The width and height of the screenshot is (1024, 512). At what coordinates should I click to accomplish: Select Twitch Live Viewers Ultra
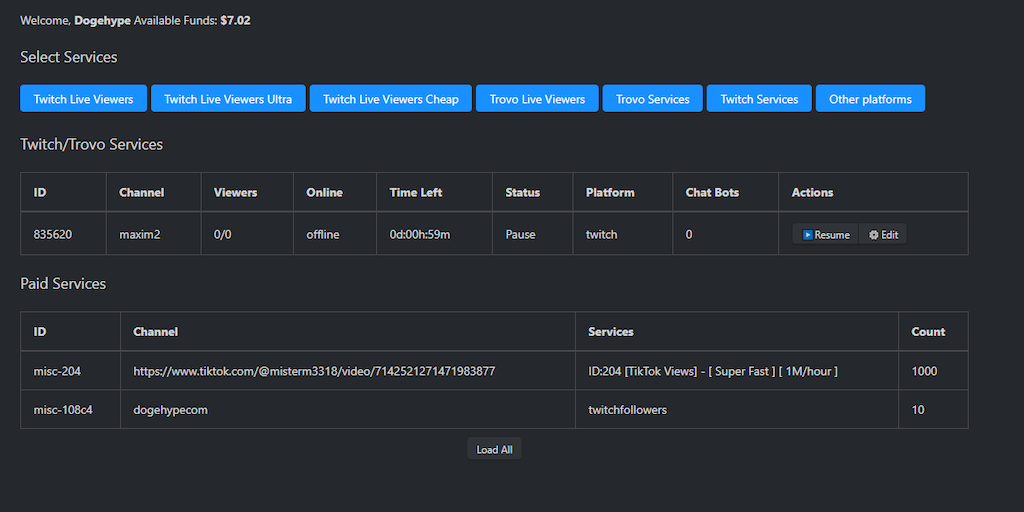[x=228, y=99]
